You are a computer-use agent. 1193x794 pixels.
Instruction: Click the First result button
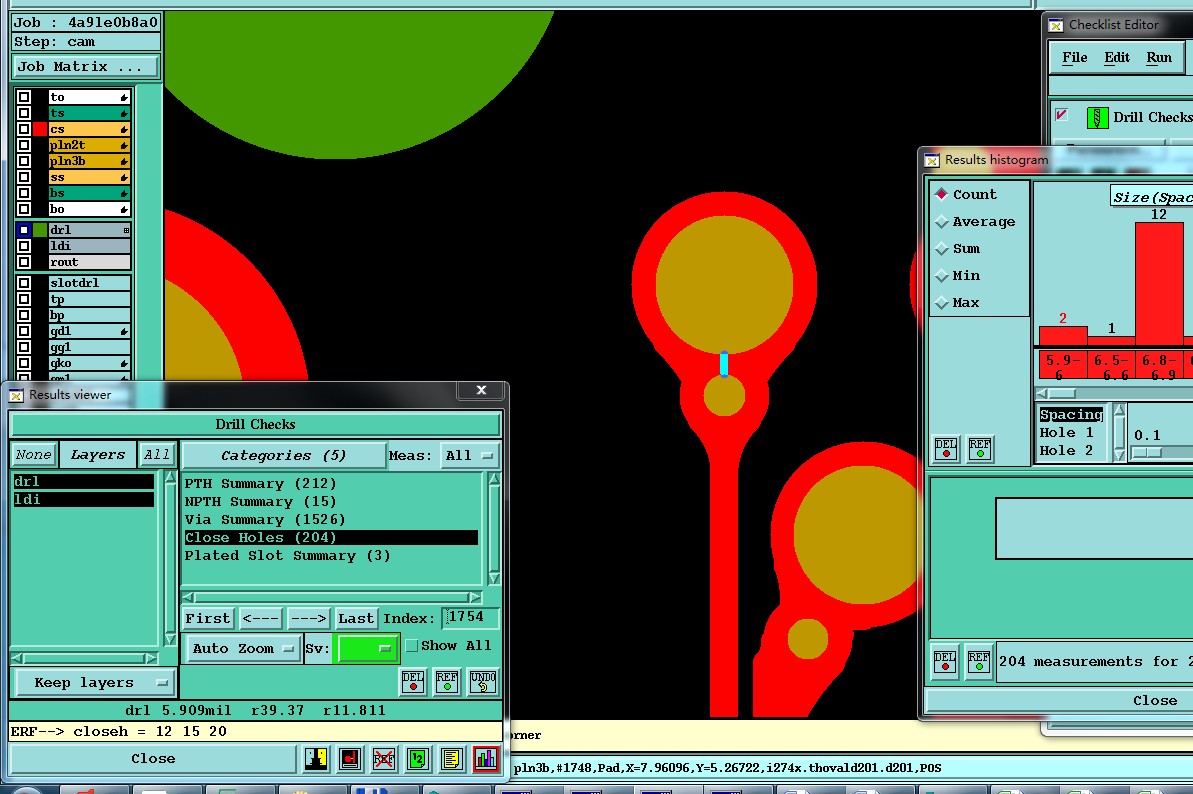[208, 618]
